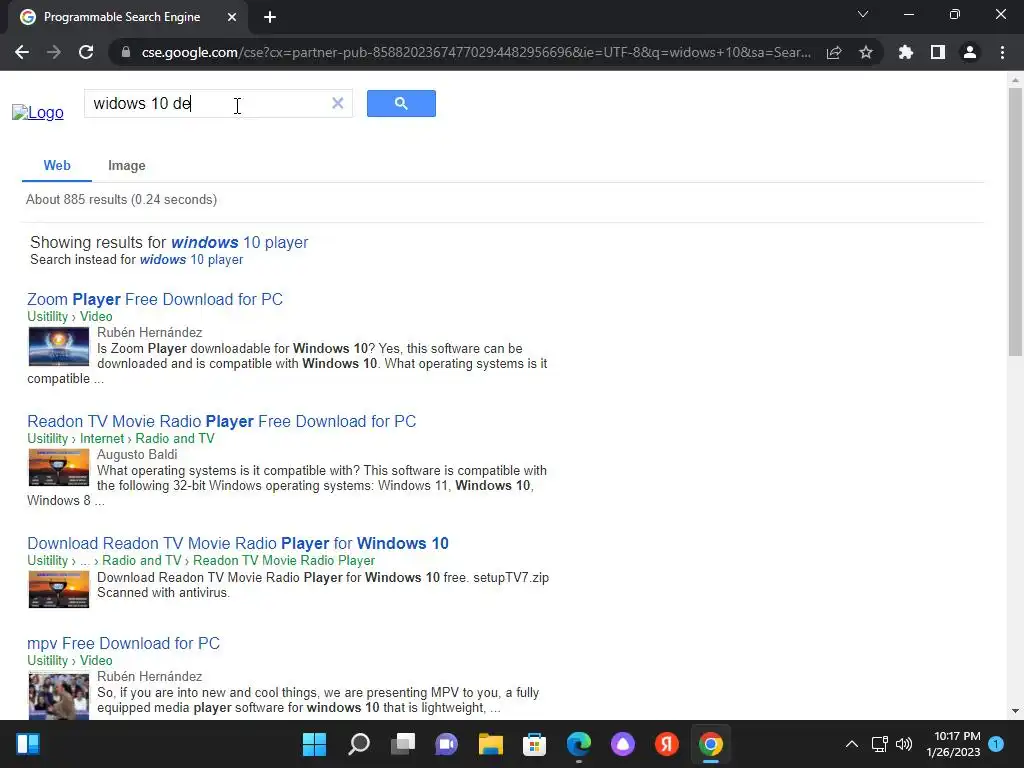
Task: Click the About 885 results text
Action: (x=121, y=200)
